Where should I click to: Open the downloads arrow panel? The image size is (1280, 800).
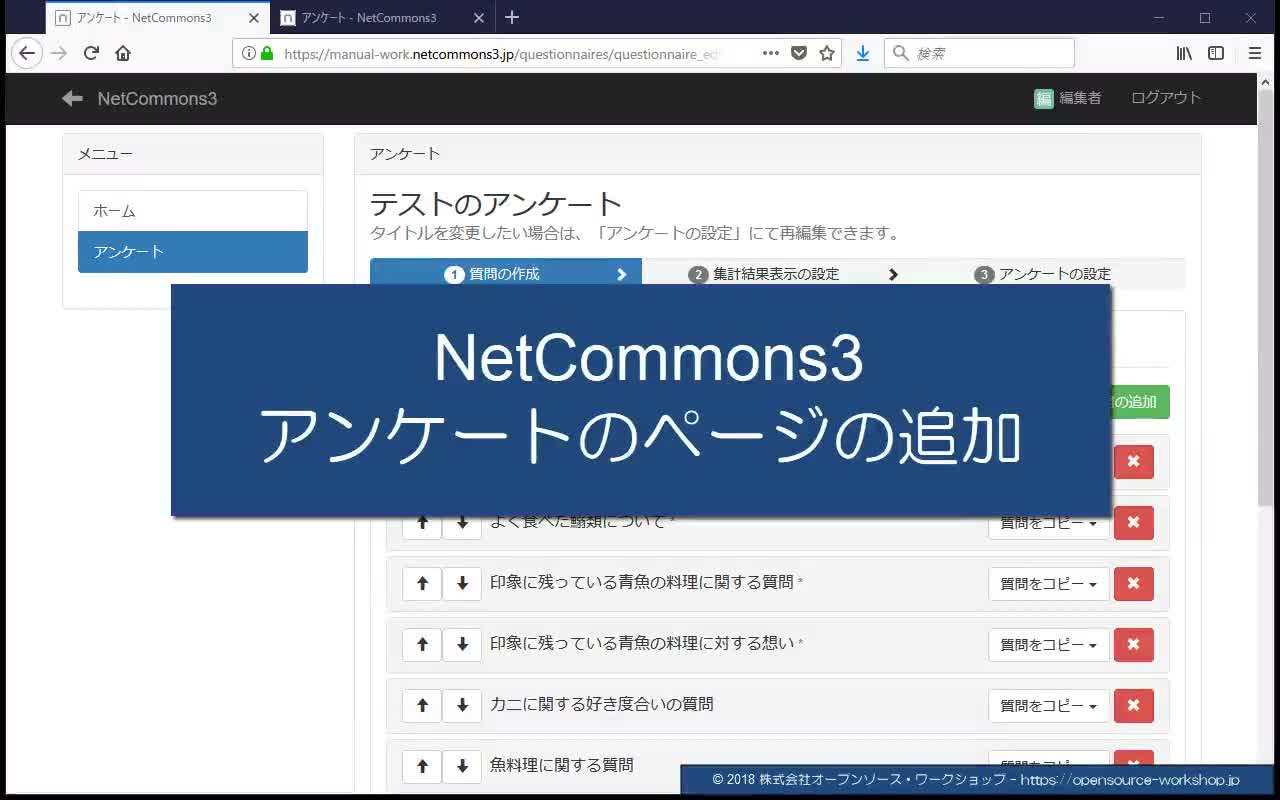coord(863,53)
